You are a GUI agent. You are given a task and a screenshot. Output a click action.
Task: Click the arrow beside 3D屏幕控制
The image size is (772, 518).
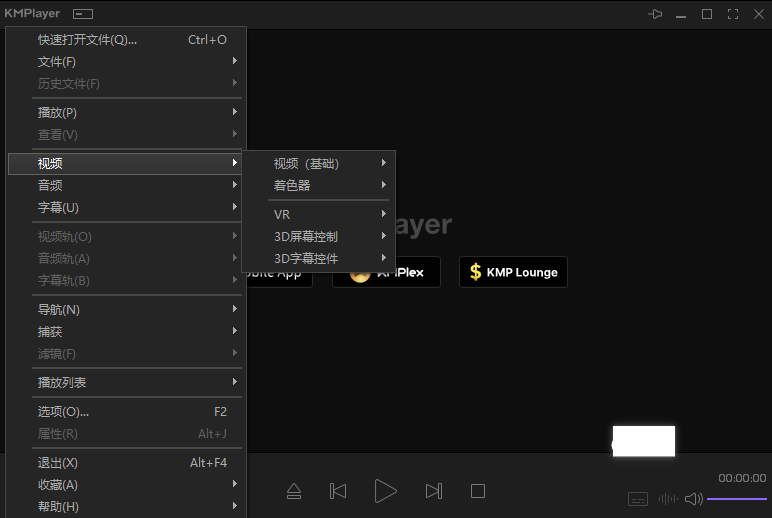(x=384, y=236)
